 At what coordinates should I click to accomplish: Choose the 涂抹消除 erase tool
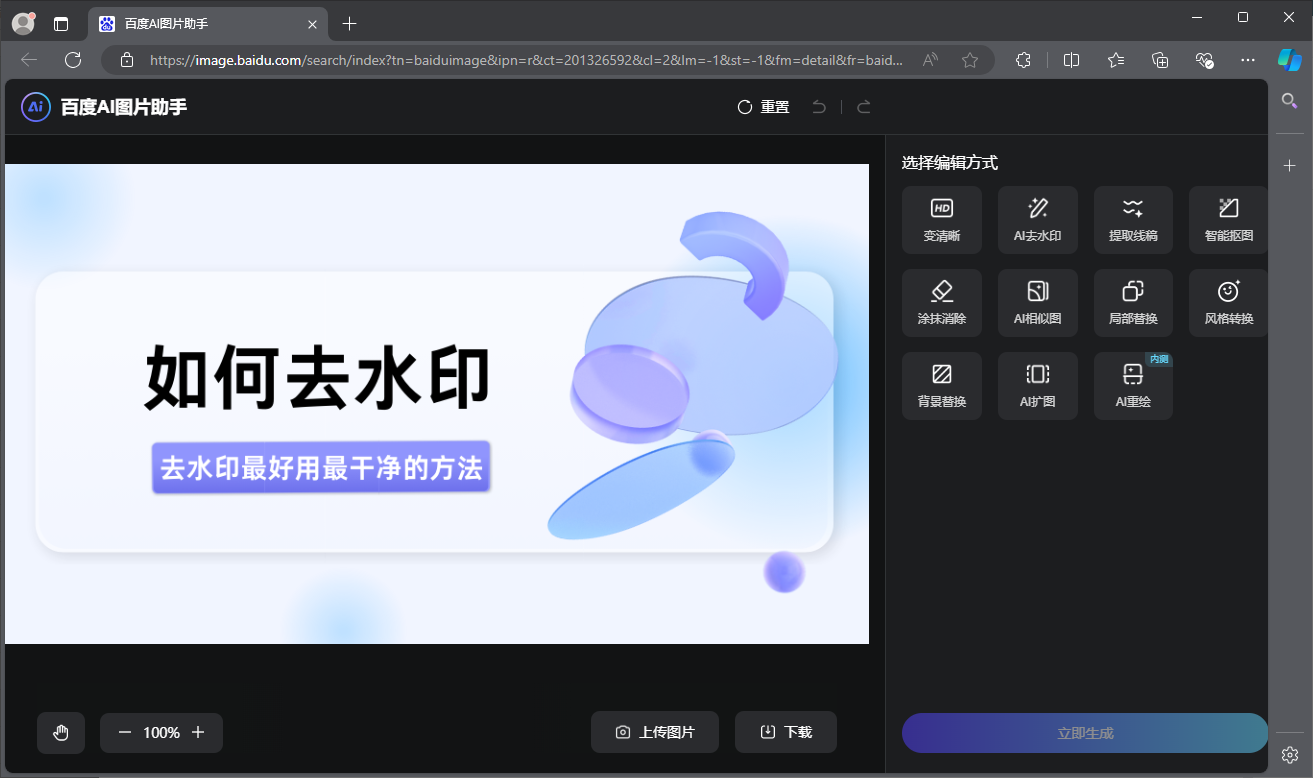tap(941, 302)
